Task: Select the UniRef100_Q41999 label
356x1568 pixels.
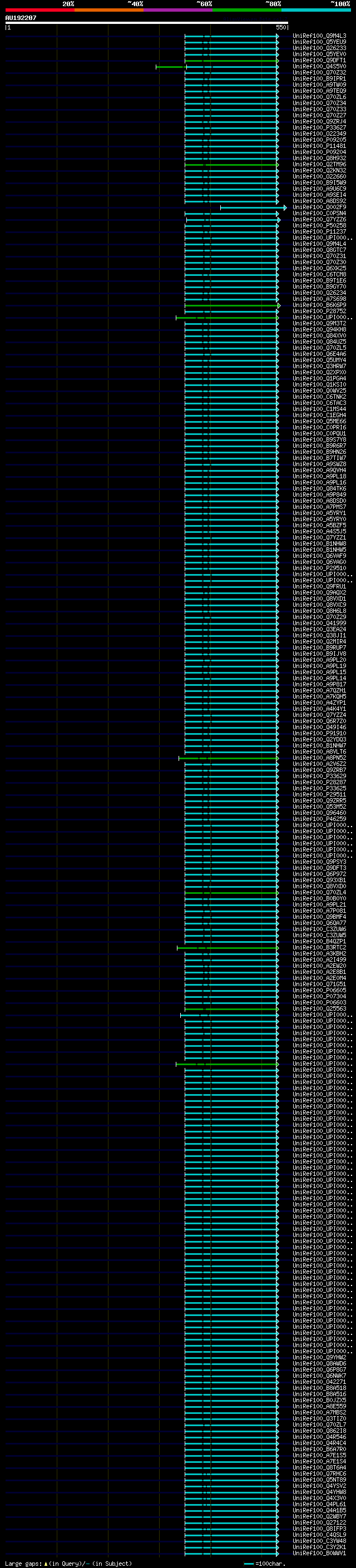Action: click(319, 624)
